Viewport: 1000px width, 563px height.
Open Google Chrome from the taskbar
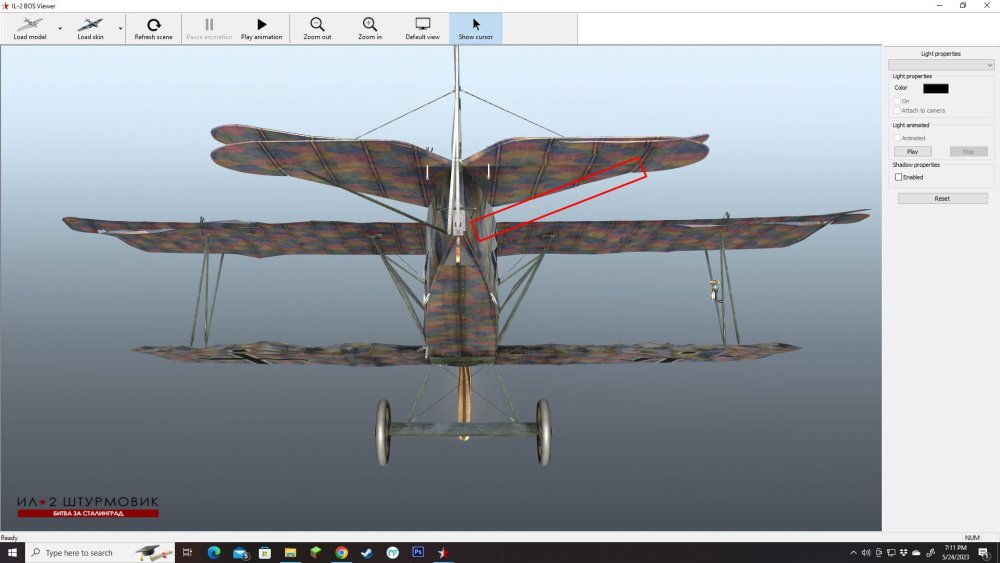tap(341, 552)
